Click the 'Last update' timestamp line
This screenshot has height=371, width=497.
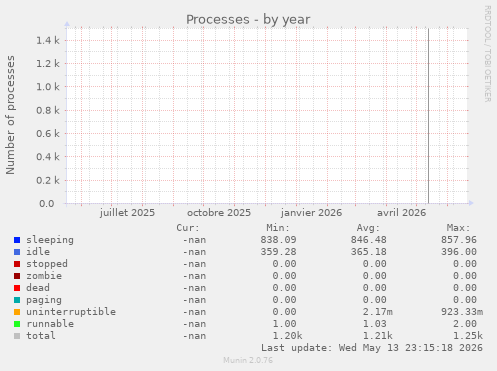pos(372,348)
